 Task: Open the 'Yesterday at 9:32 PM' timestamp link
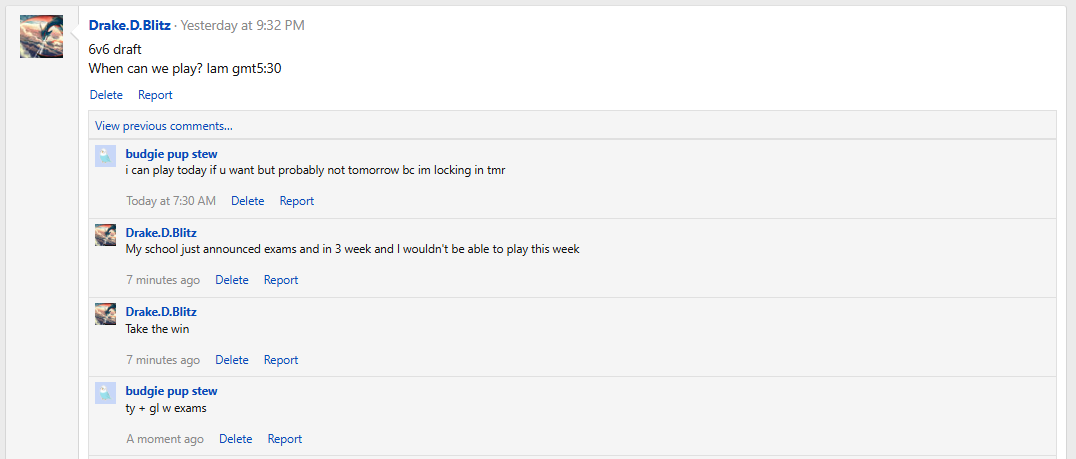[242, 25]
